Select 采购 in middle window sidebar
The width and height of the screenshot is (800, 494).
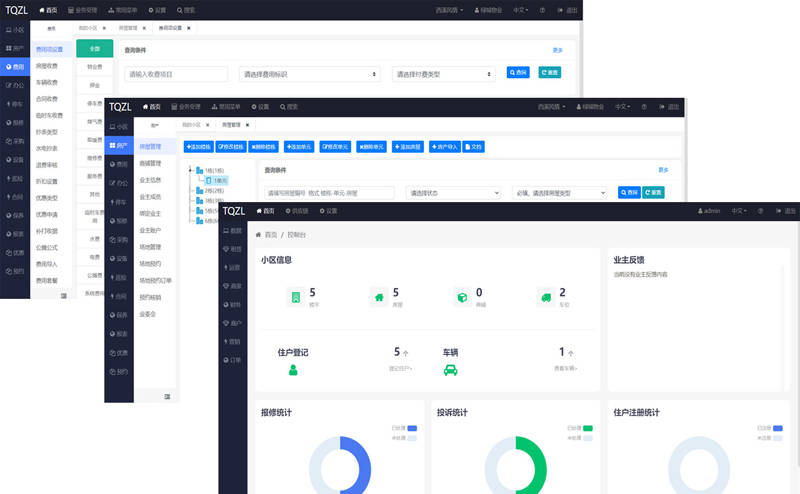coord(119,239)
